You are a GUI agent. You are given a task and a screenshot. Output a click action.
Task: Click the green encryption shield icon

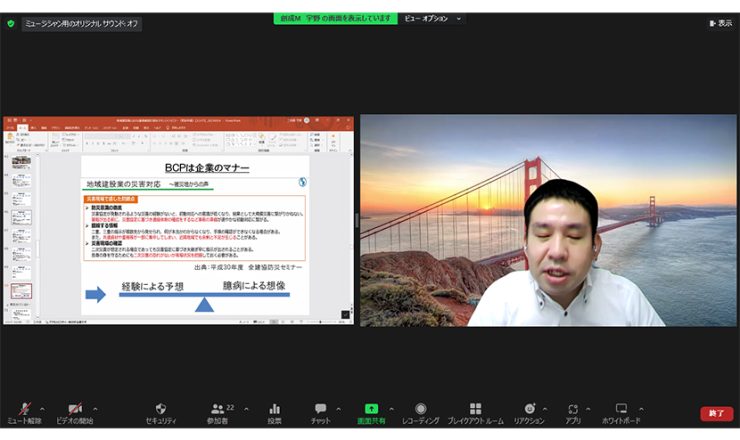[11, 23]
